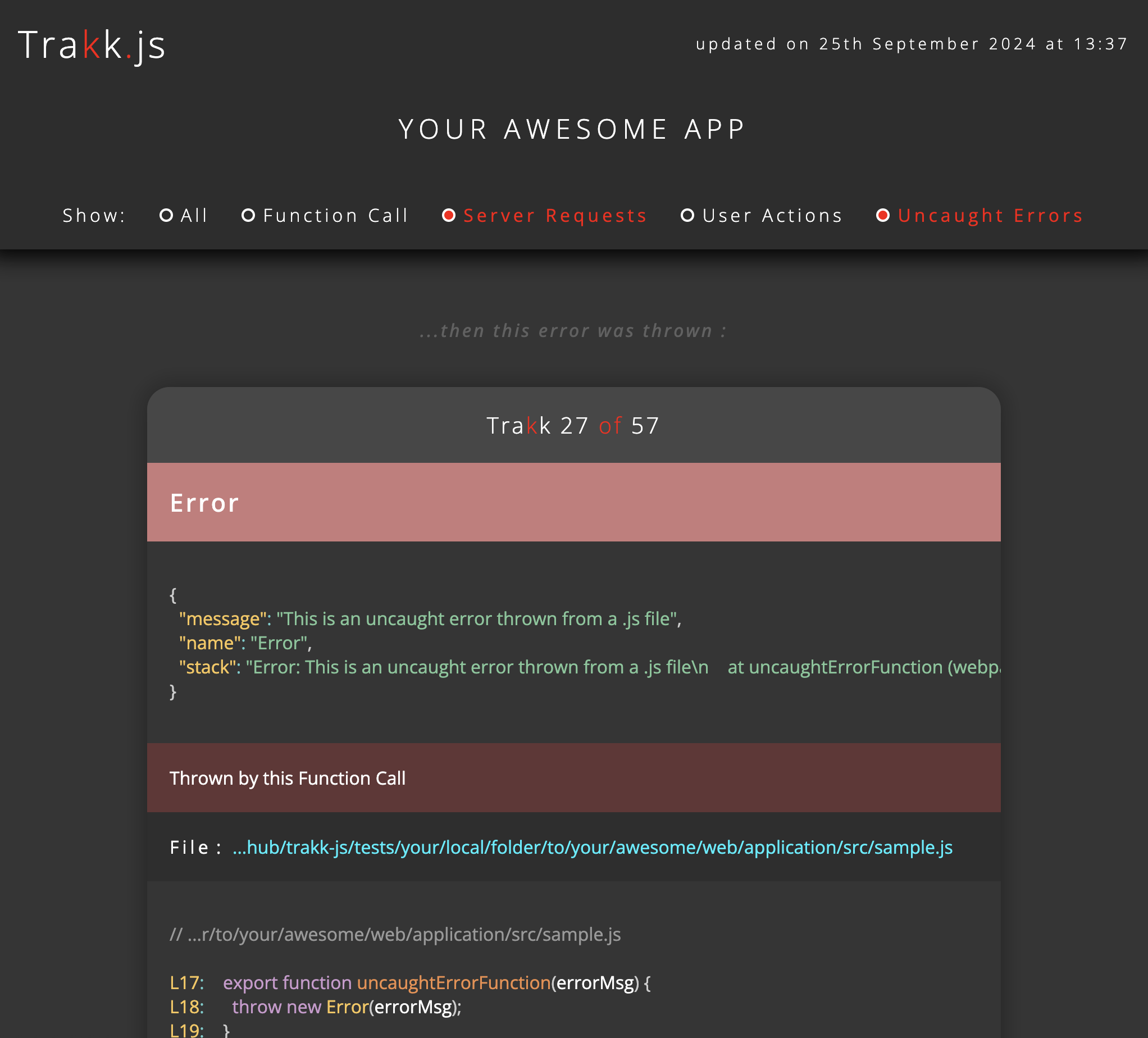
Task: Click the Uncaught Errors label text
Action: (990, 216)
